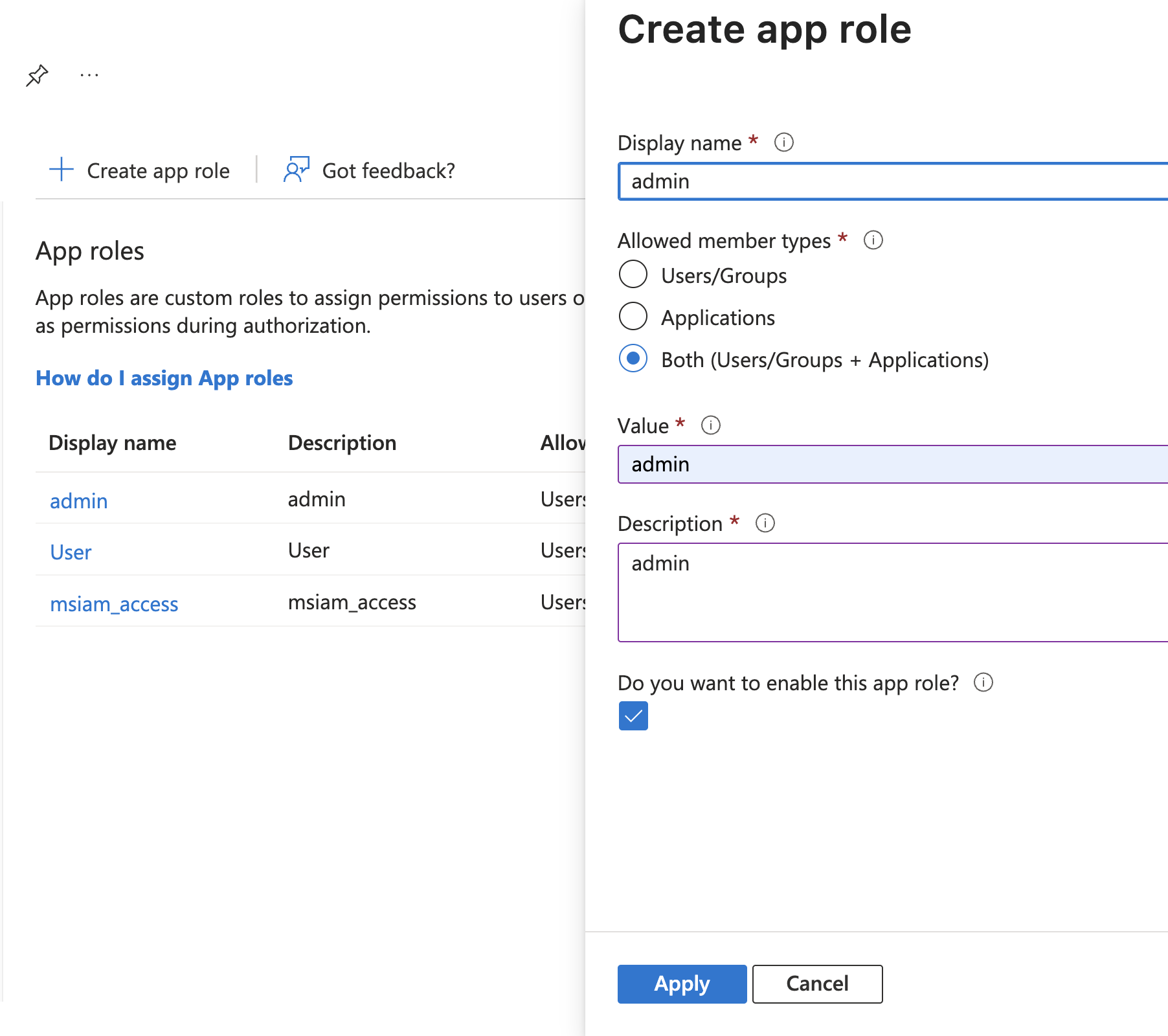The image size is (1168, 1036).
Task: Focus the Display name input field
Action: 893,181
